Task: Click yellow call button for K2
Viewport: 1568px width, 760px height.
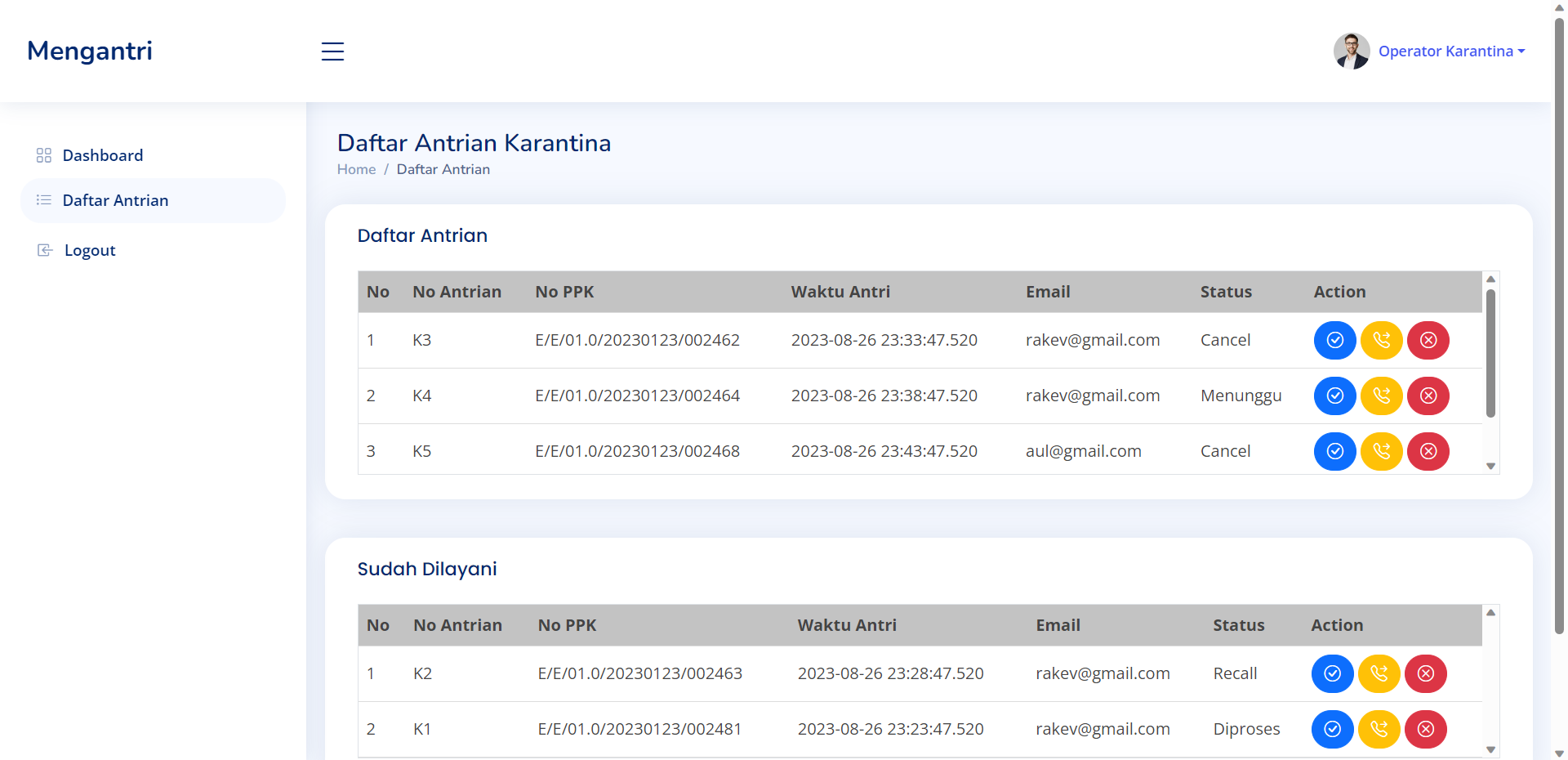Action: (x=1379, y=673)
